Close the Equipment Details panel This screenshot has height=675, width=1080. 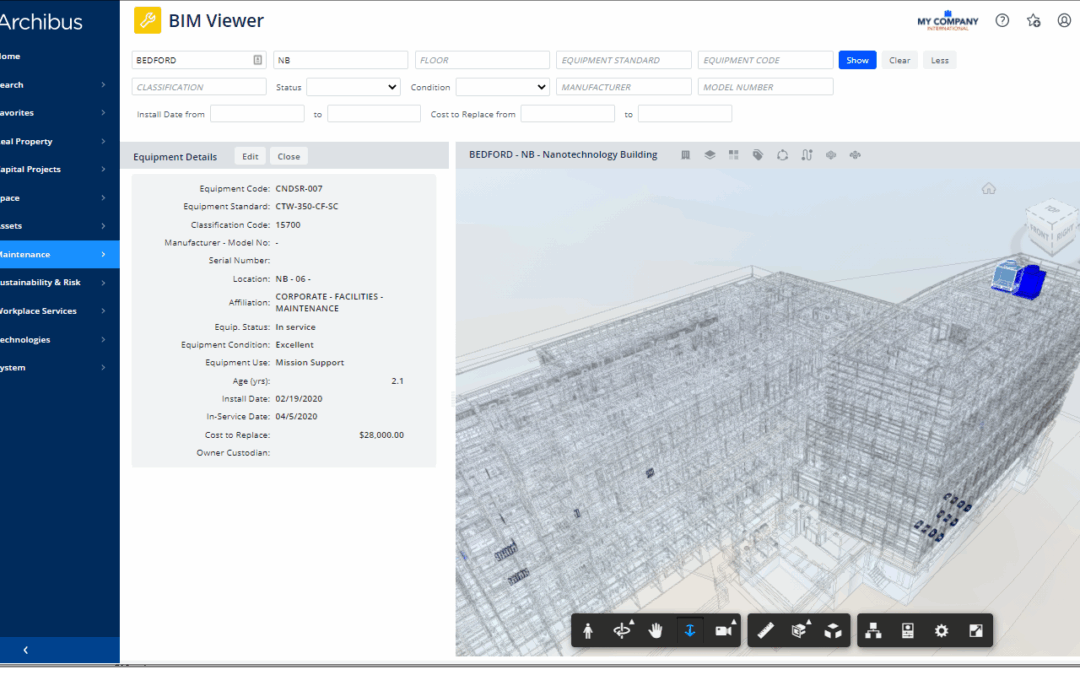[289, 156]
